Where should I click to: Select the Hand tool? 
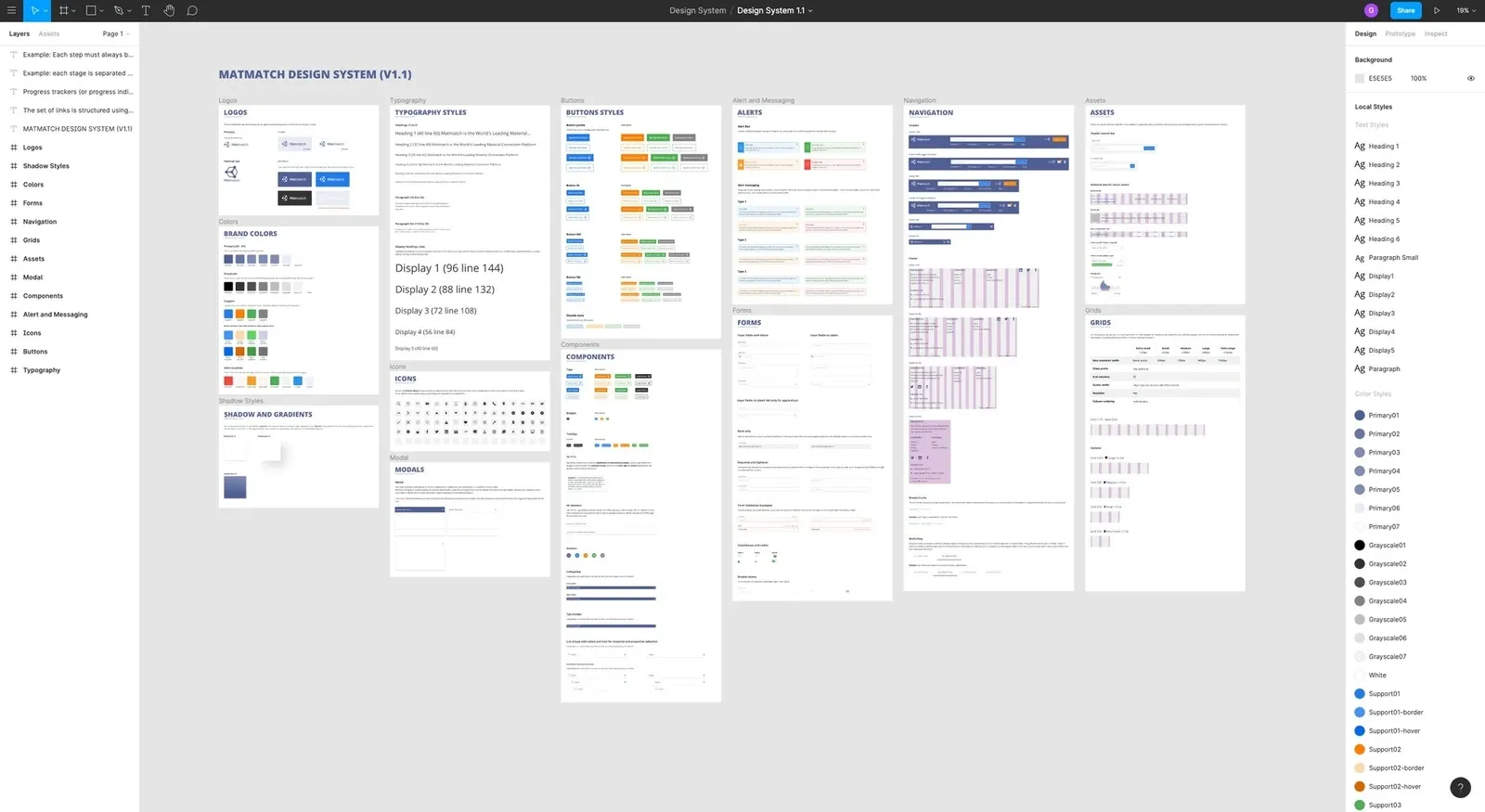click(x=169, y=10)
